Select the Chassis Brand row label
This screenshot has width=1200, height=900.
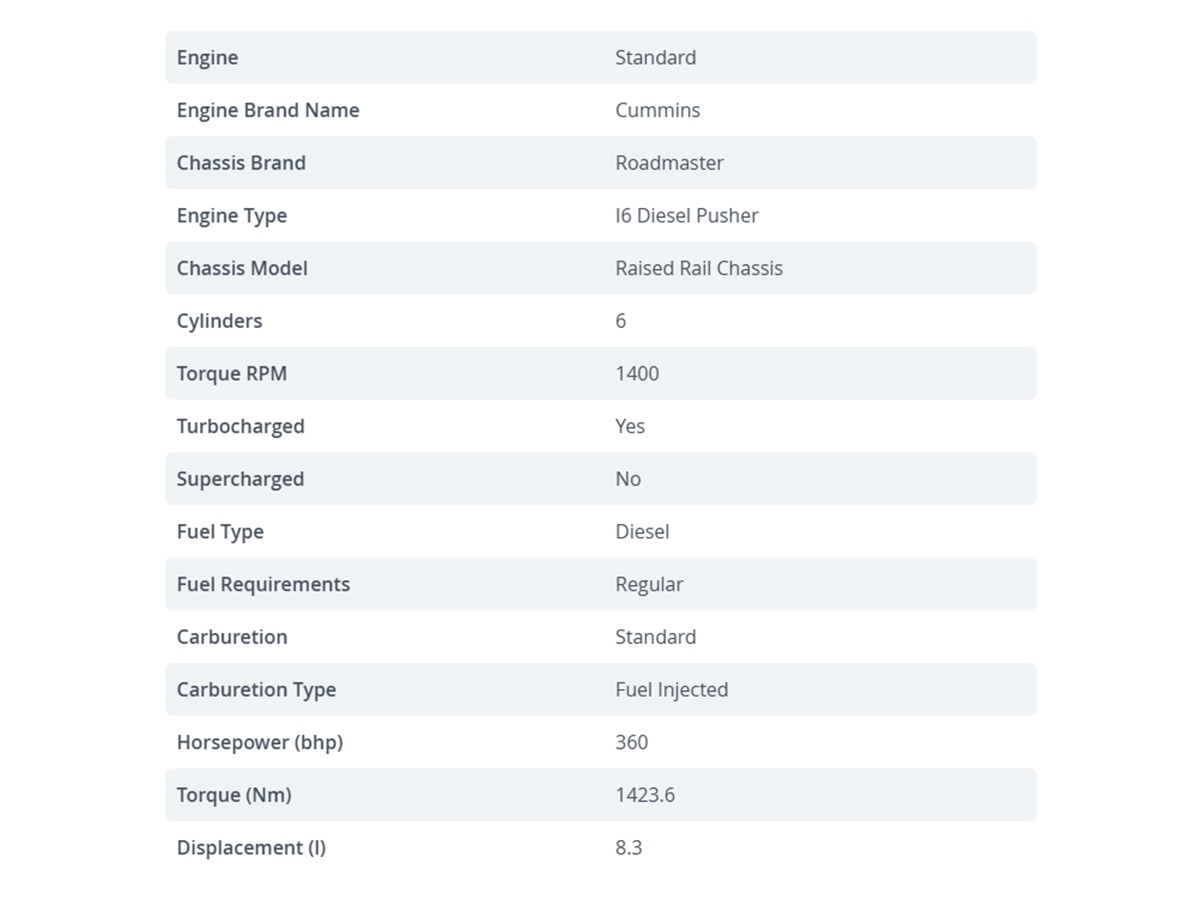(241, 163)
